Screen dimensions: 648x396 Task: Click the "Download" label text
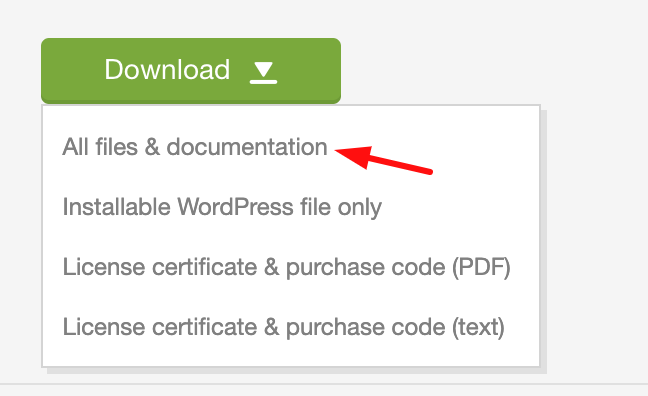[167, 69]
